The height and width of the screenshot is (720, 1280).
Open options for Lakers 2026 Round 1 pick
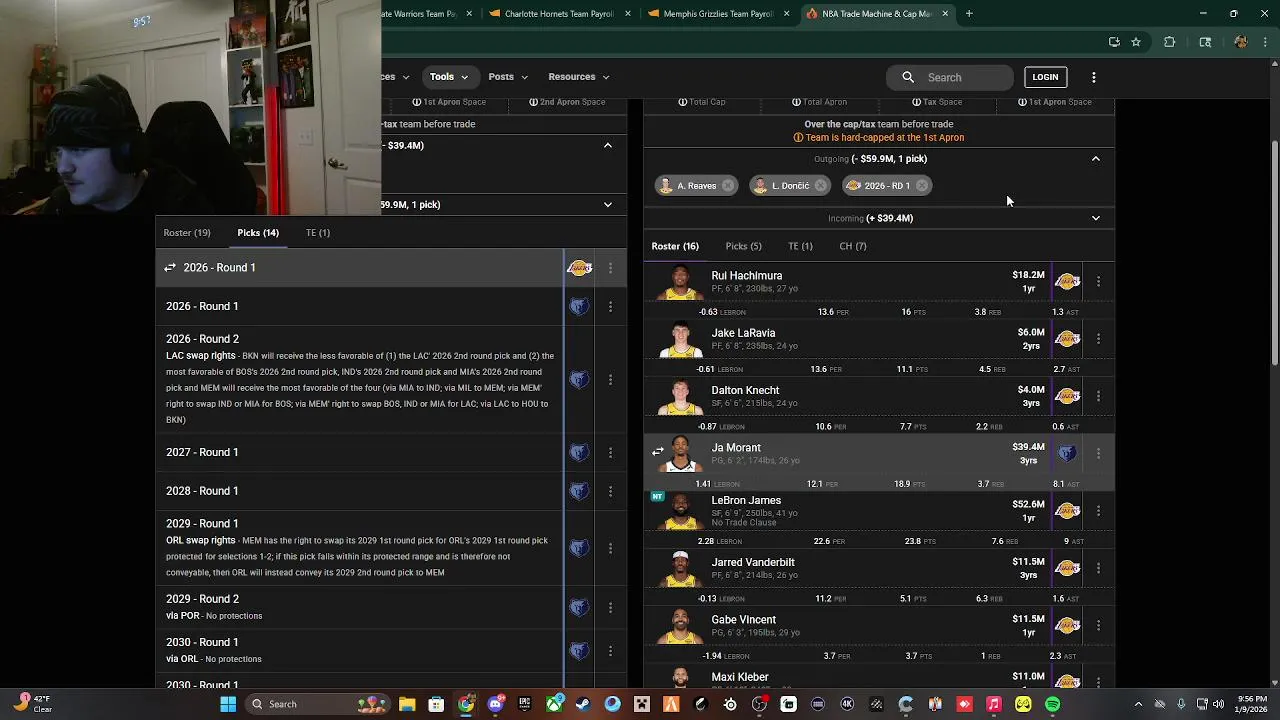pos(610,268)
